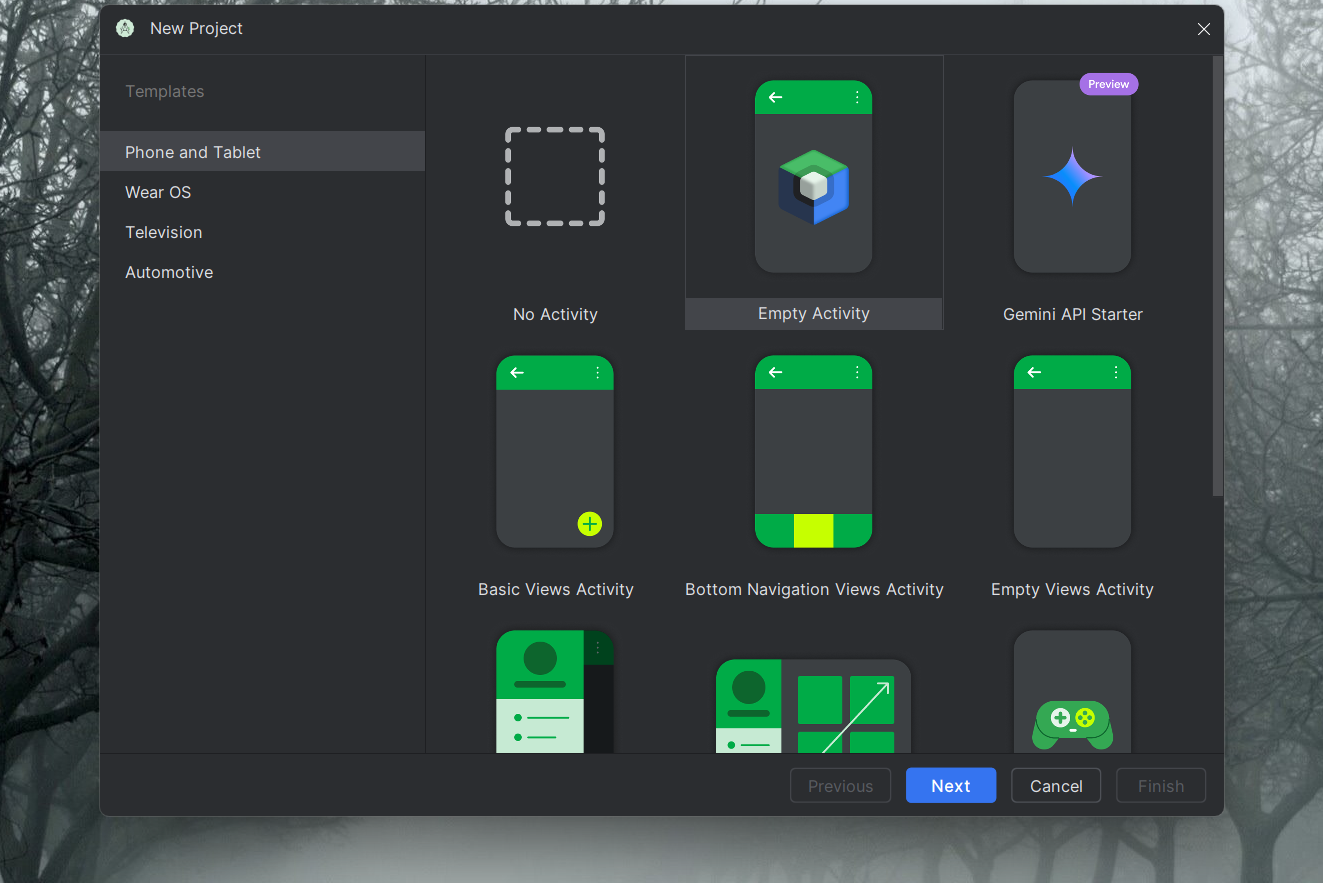This screenshot has width=1323, height=883.
Task: Click the Cancel button
Action: (1056, 786)
